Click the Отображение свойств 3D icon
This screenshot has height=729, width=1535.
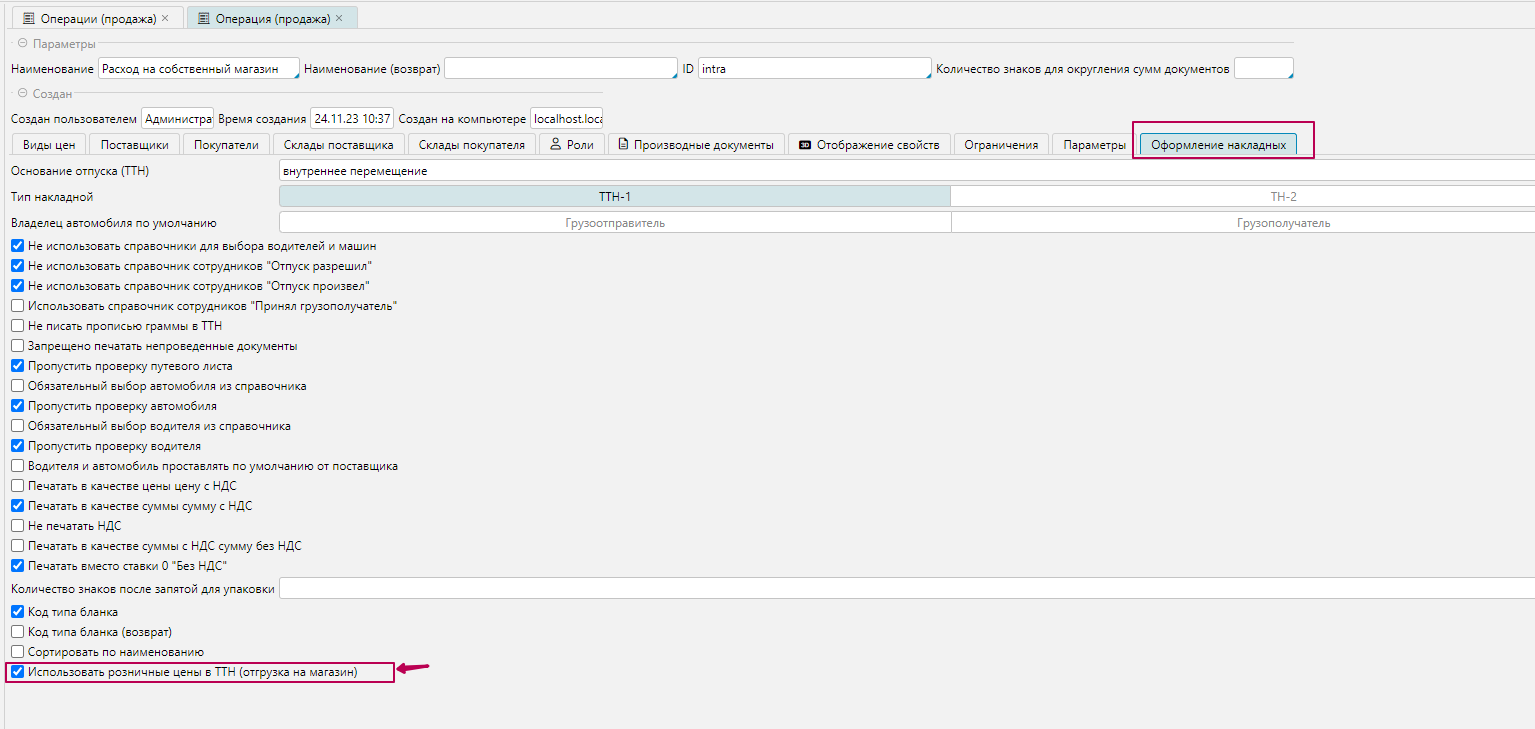coord(805,145)
